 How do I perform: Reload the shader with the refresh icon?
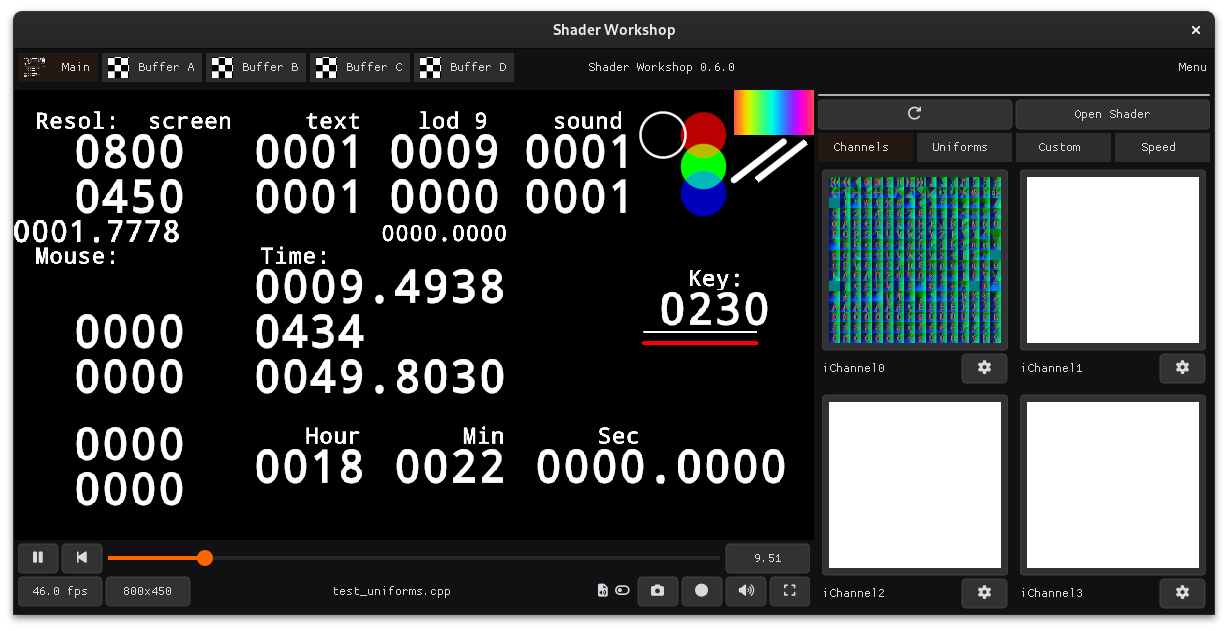(914, 114)
